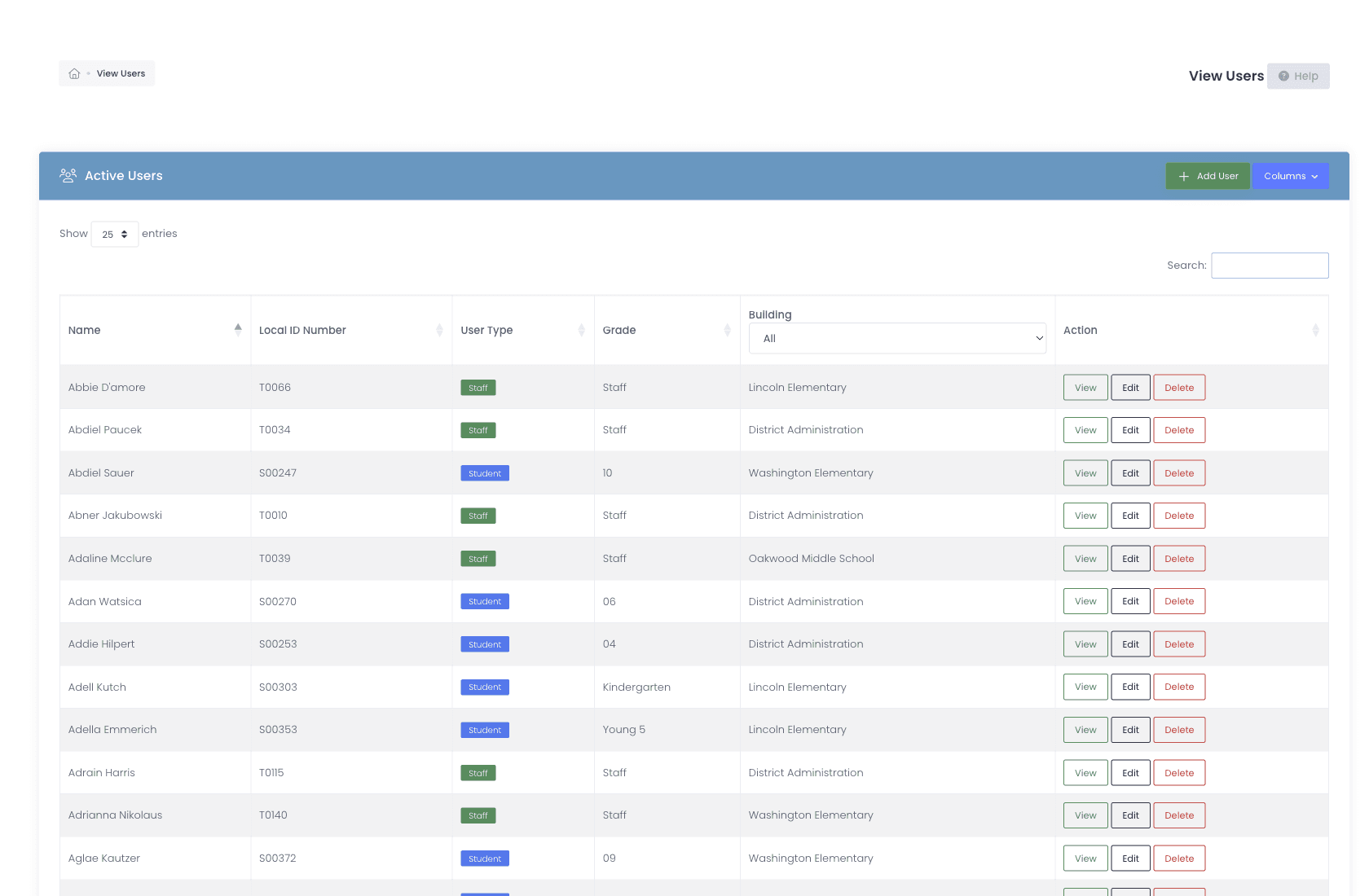Click the Active Users group icon

tap(68, 175)
